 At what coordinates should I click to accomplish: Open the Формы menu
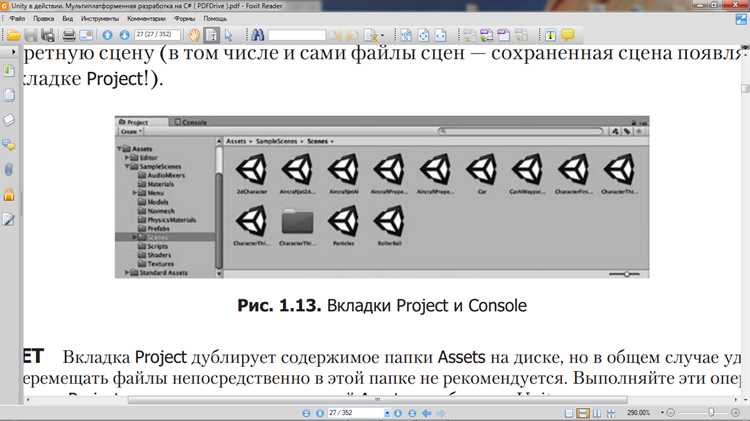click(x=185, y=19)
